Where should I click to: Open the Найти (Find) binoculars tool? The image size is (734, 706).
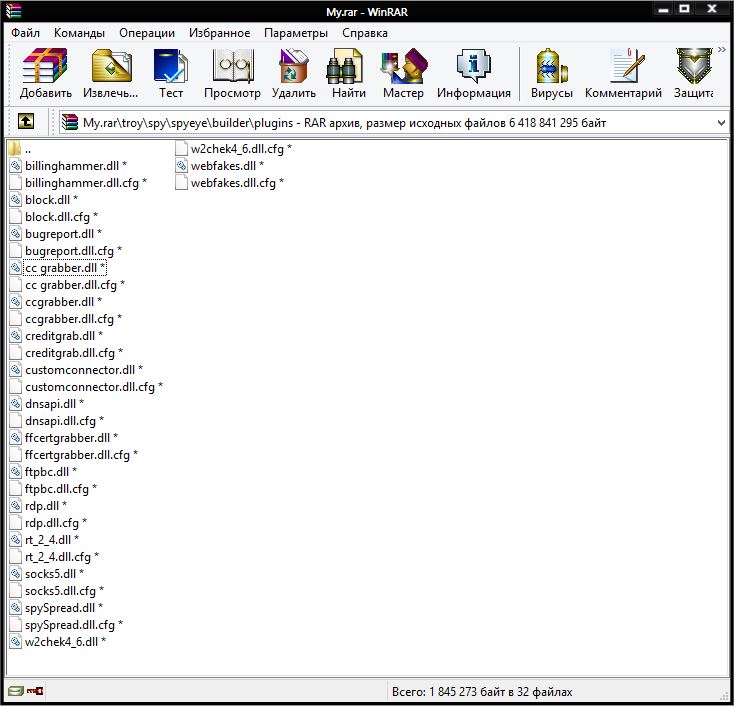click(x=349, y=73)
